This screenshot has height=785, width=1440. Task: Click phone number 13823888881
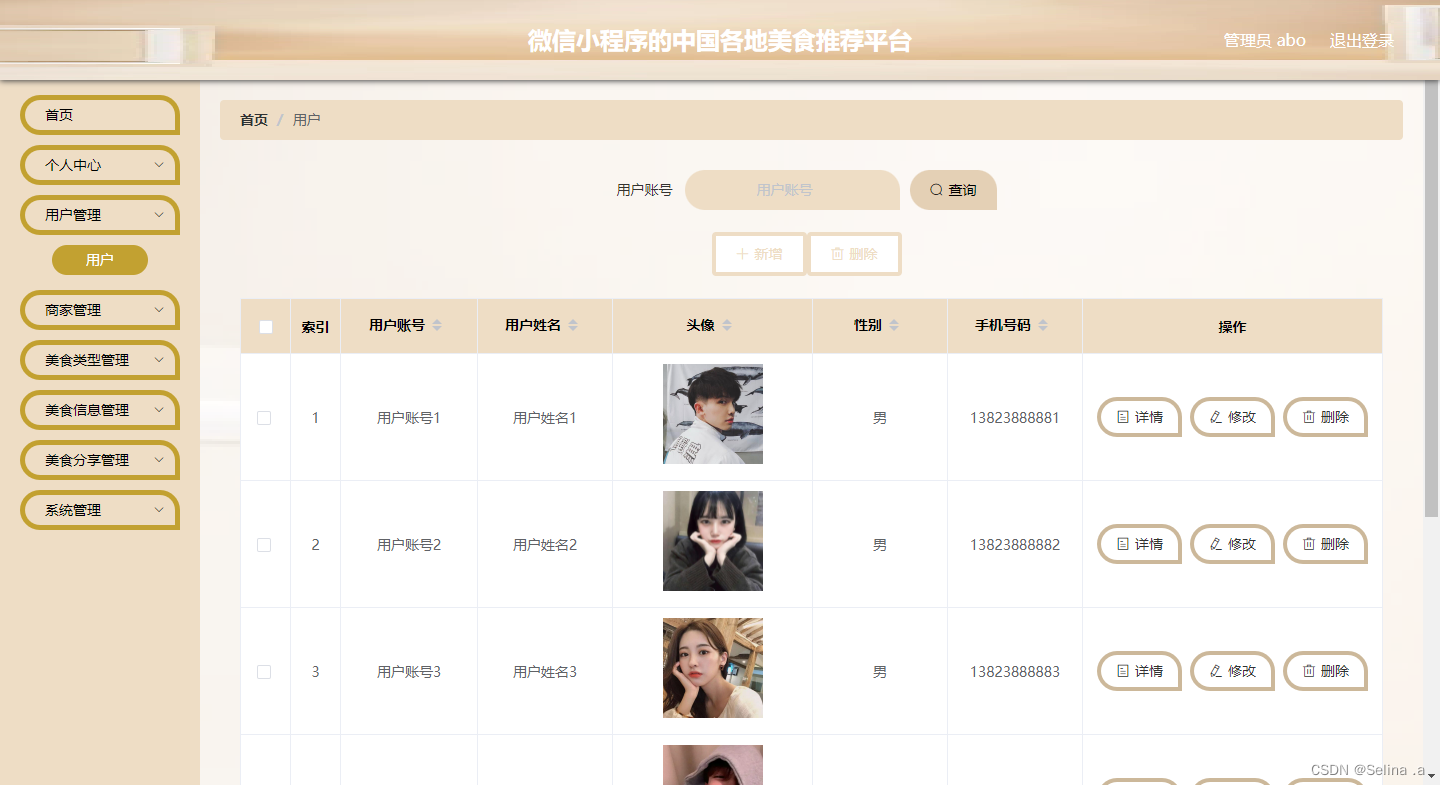pos(1015,418)
